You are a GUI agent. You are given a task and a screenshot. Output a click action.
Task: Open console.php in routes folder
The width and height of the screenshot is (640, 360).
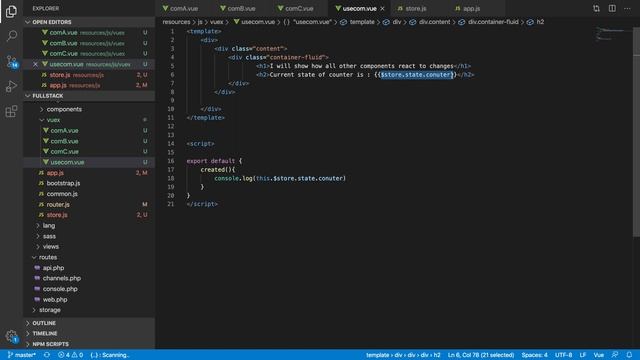point(89,289)
